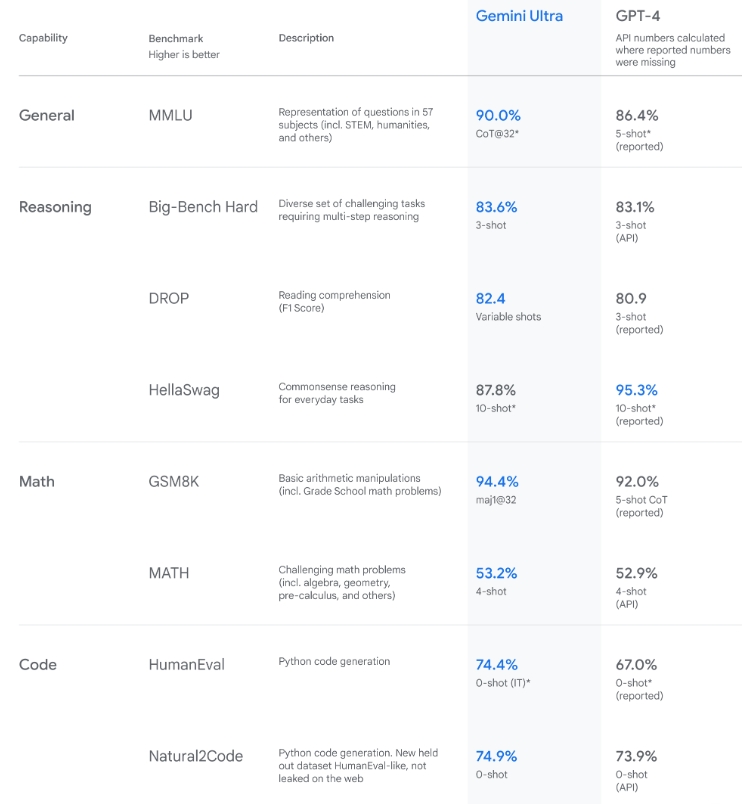Click the GPT-4 column header
Viewport: 751px width, 804px height.
tap(637, 16)
